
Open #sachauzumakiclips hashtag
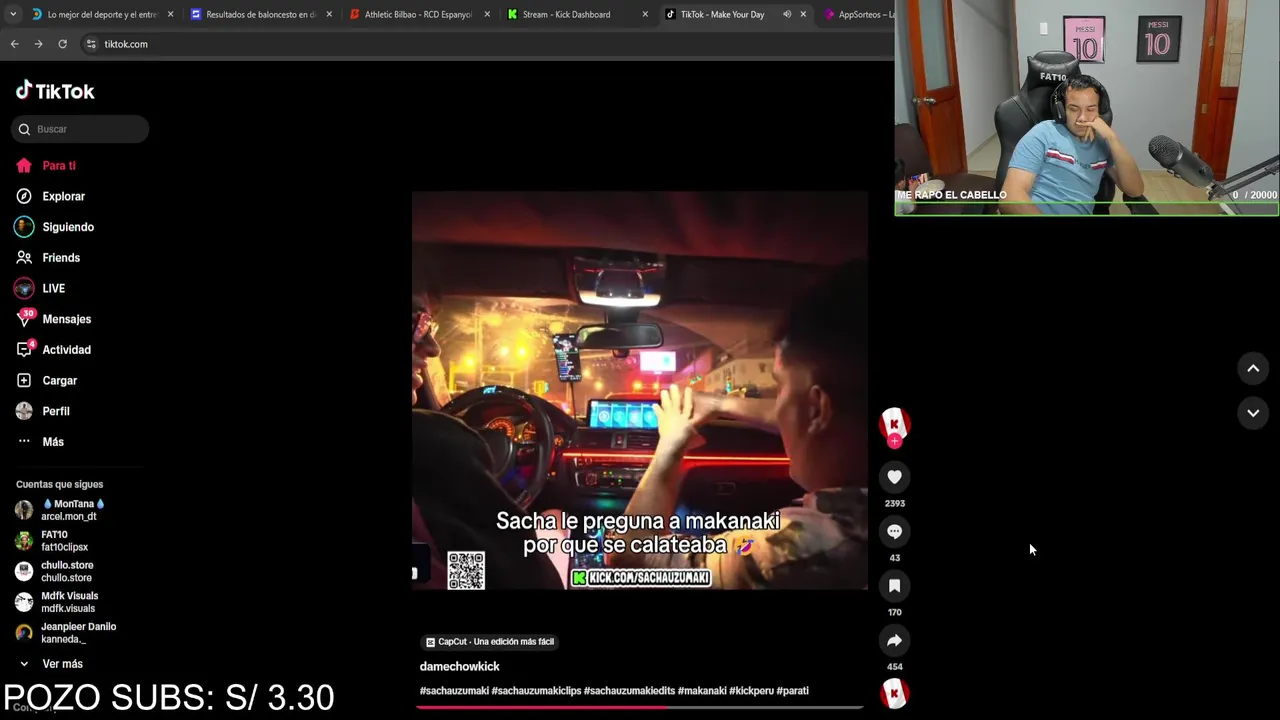[x=536, y=691]
